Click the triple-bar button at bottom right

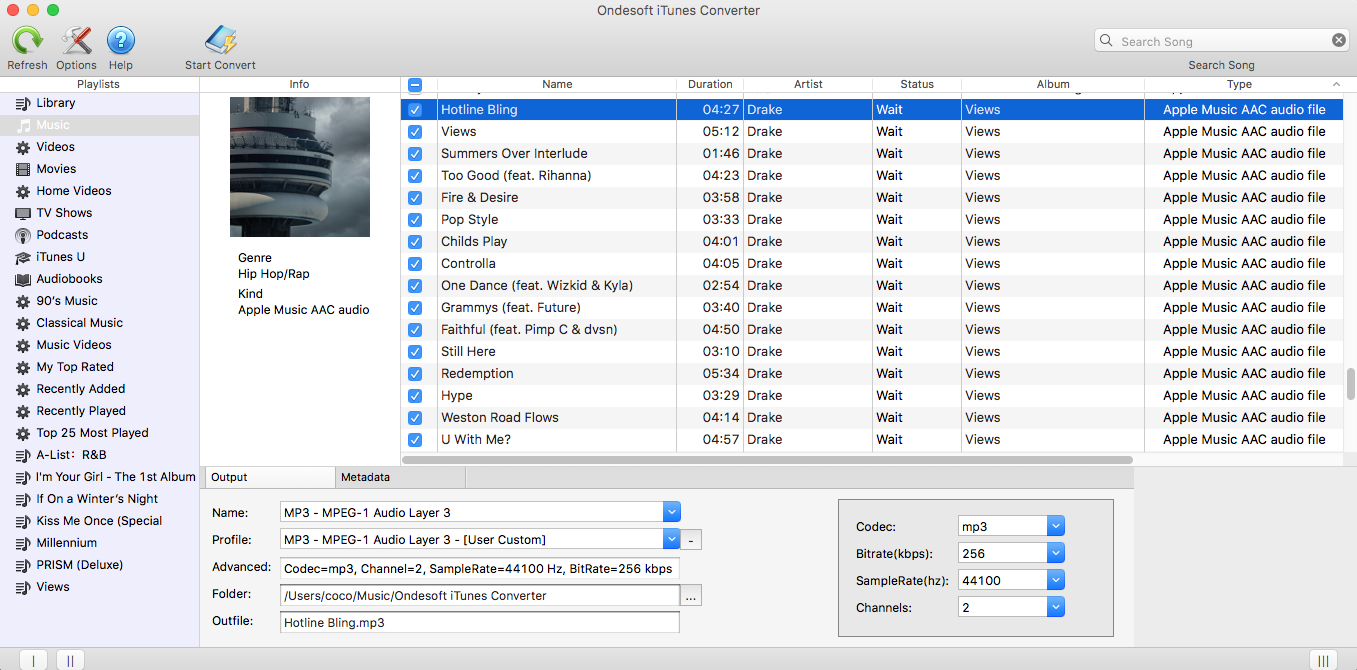(1323, 660)
